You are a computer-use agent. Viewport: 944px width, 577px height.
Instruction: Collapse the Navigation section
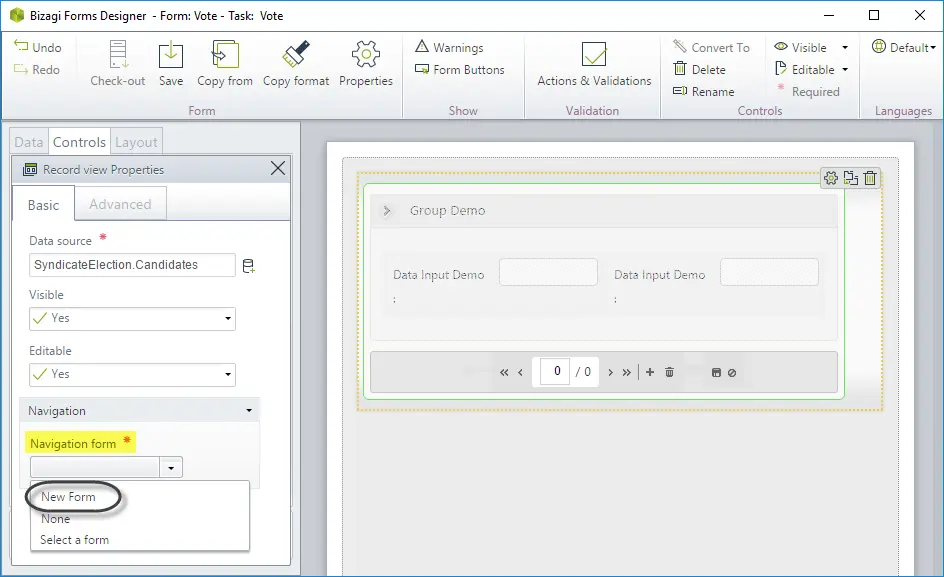tap(249, 411)
